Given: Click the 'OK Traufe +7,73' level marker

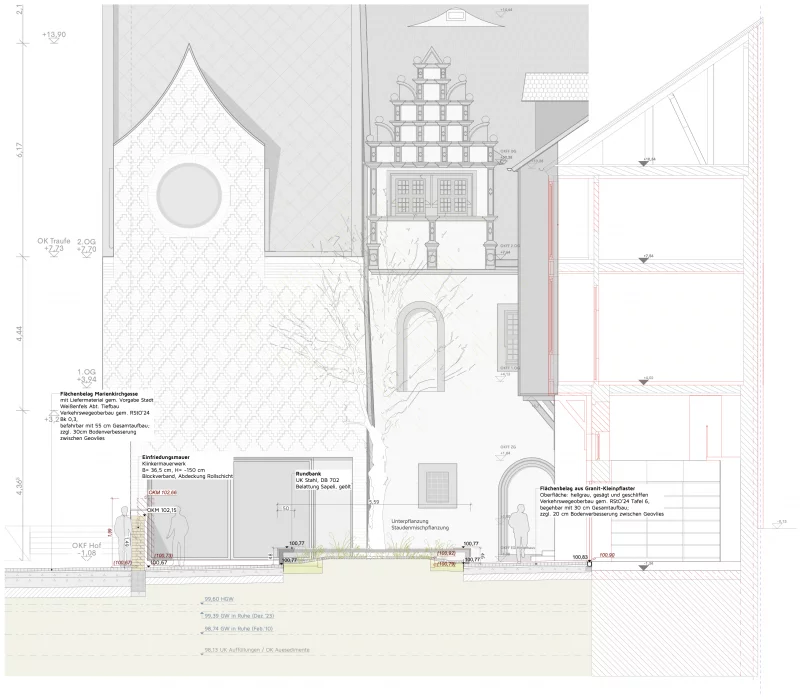Looking at the screenshot, I should tap(52, 245).
